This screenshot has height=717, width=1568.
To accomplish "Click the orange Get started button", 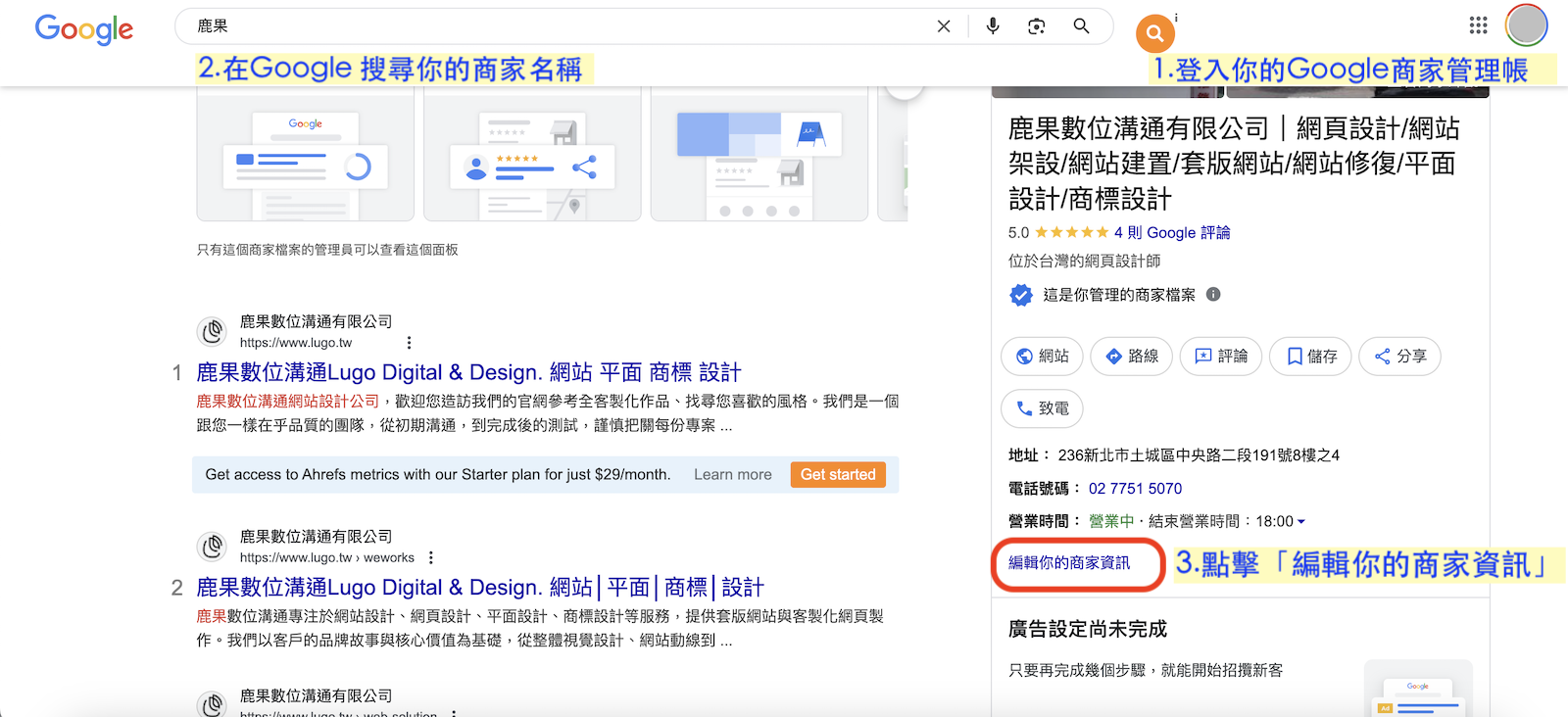I will coord(838,474).
